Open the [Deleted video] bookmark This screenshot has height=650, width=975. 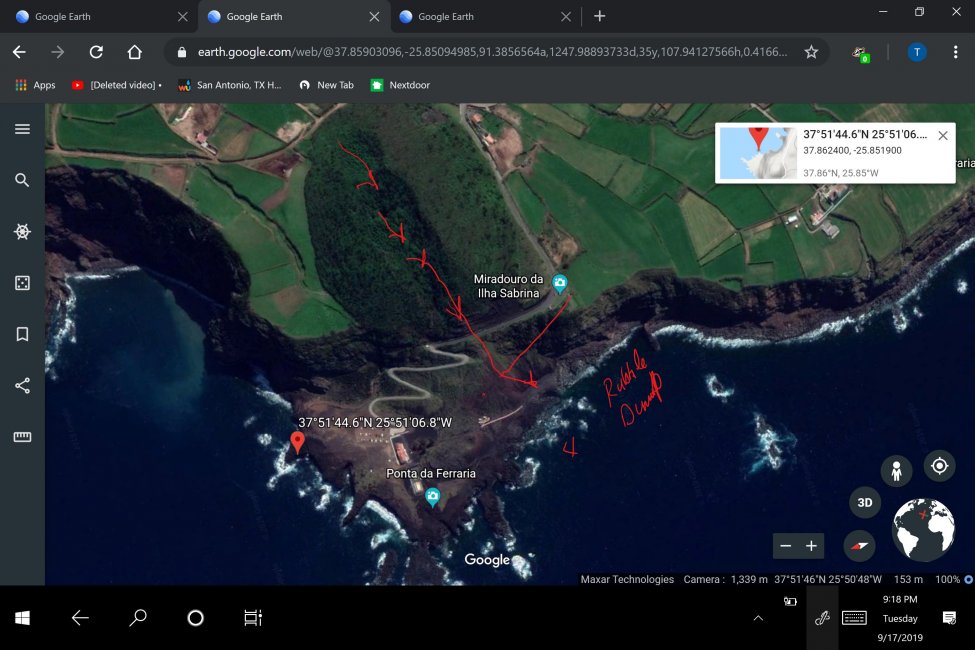116,85
